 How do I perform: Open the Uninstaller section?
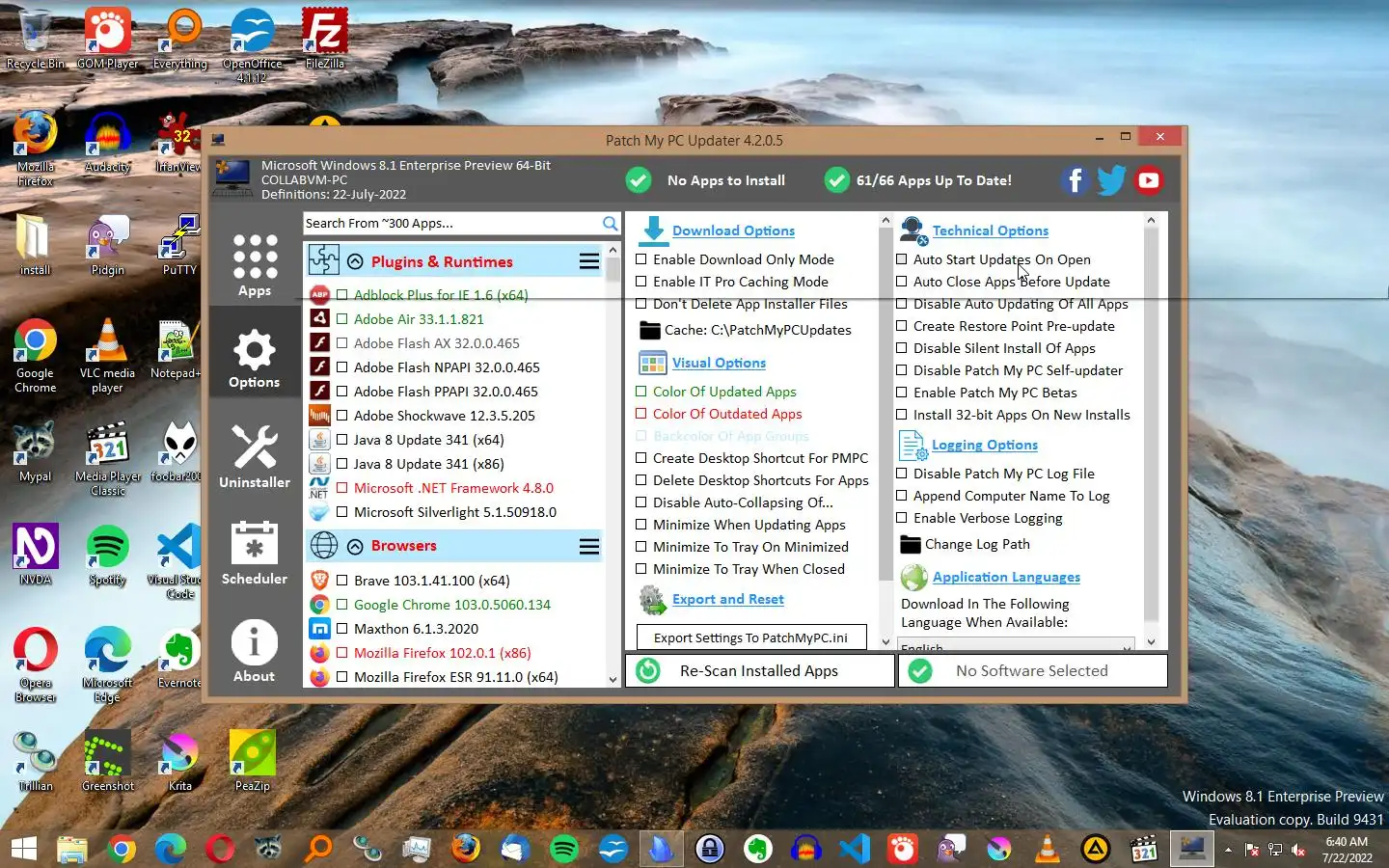[255, 456]
